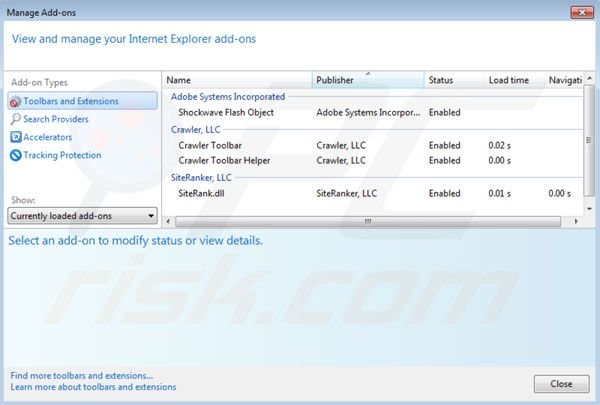Open Find more toolbars and extensions link
The height and width of the screenshot is (405, 600).
82,376
